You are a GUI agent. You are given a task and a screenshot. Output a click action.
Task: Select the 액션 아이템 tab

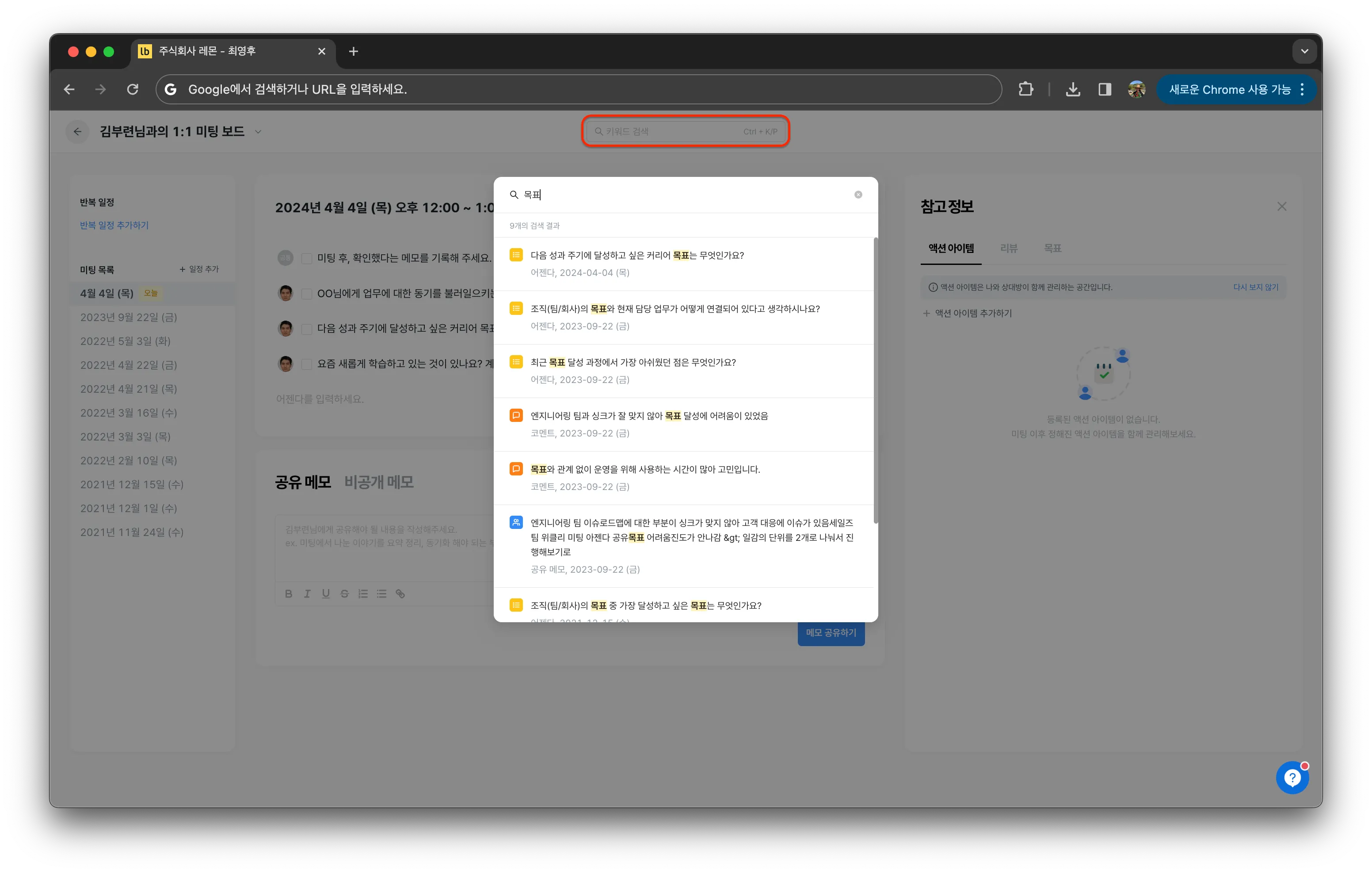[x=951, y=249]
